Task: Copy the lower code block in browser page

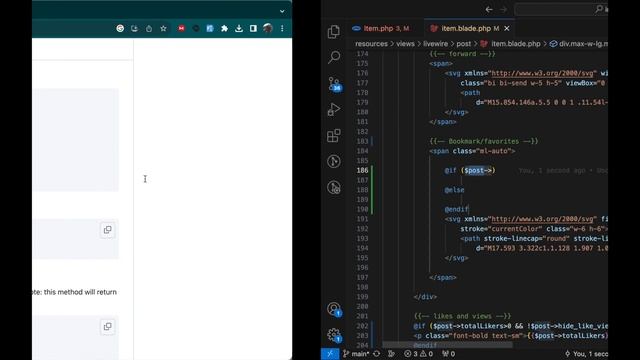Action: [x=107, y=327]
